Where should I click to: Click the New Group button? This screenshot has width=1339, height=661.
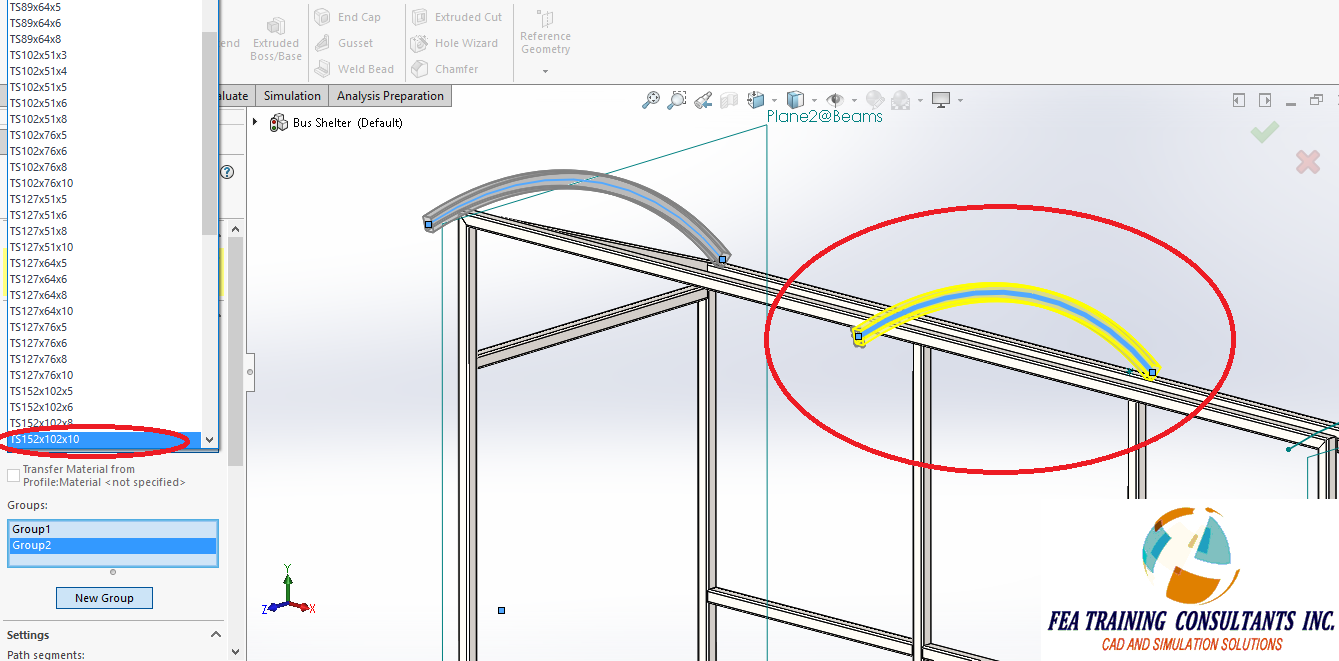click(x=104, y=597)
